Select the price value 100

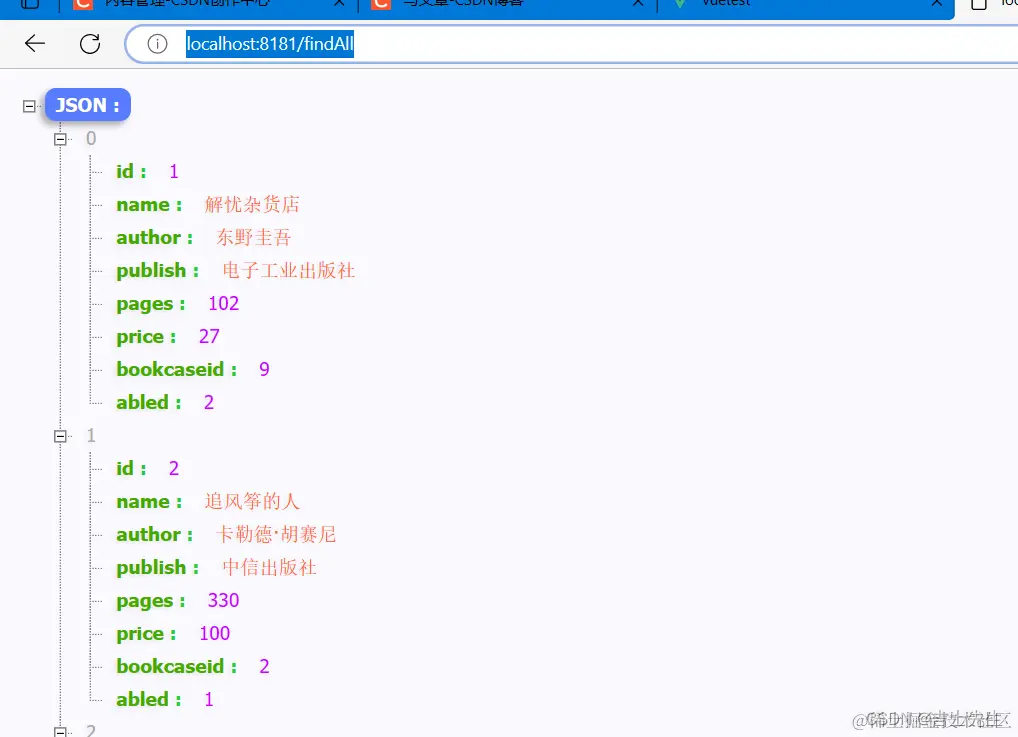pos(214,633)
